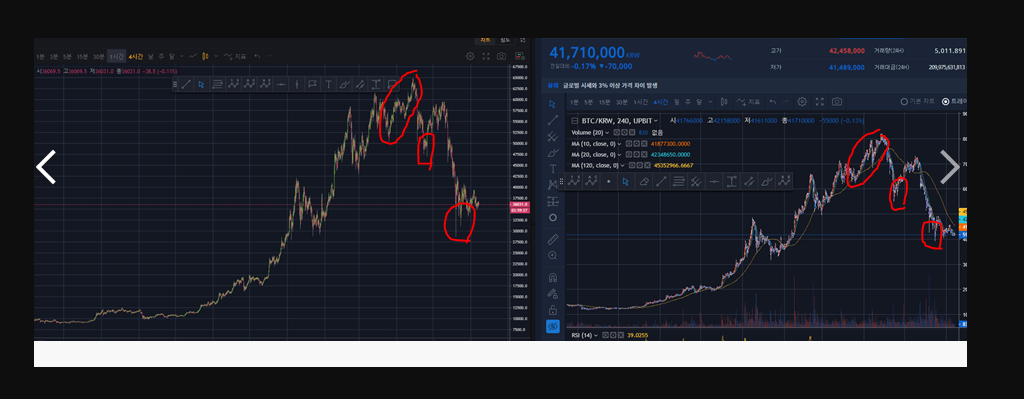Toggle lock all drawings padlock icon
Image resolution: width=1024 pixels, height=399 pixels.
tap(552, 310)
